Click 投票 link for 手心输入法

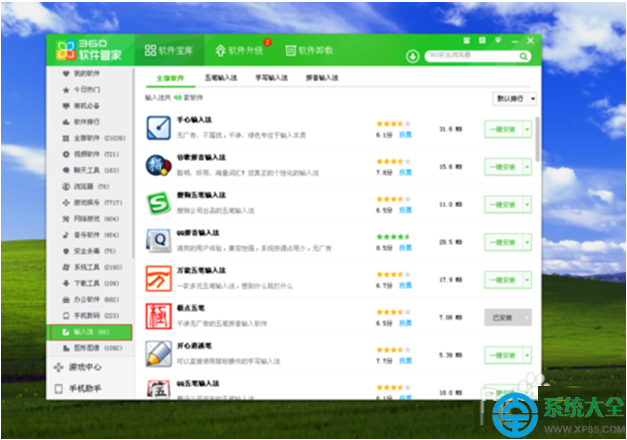405,135
